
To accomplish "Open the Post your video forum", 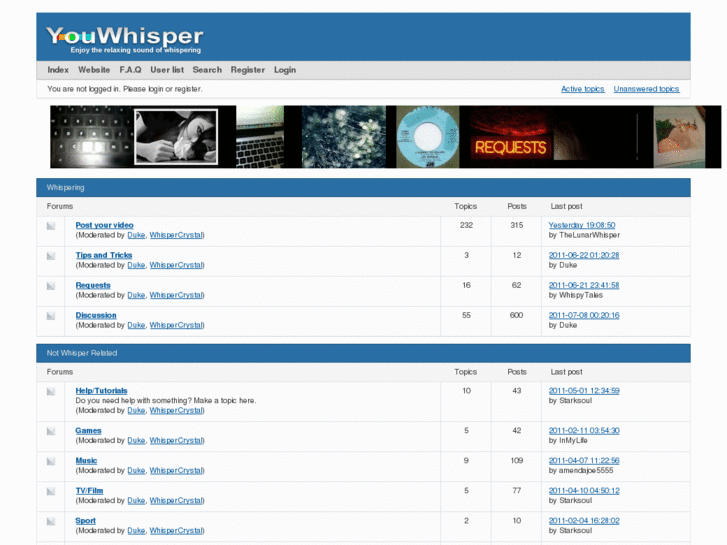I will (104, 225).
